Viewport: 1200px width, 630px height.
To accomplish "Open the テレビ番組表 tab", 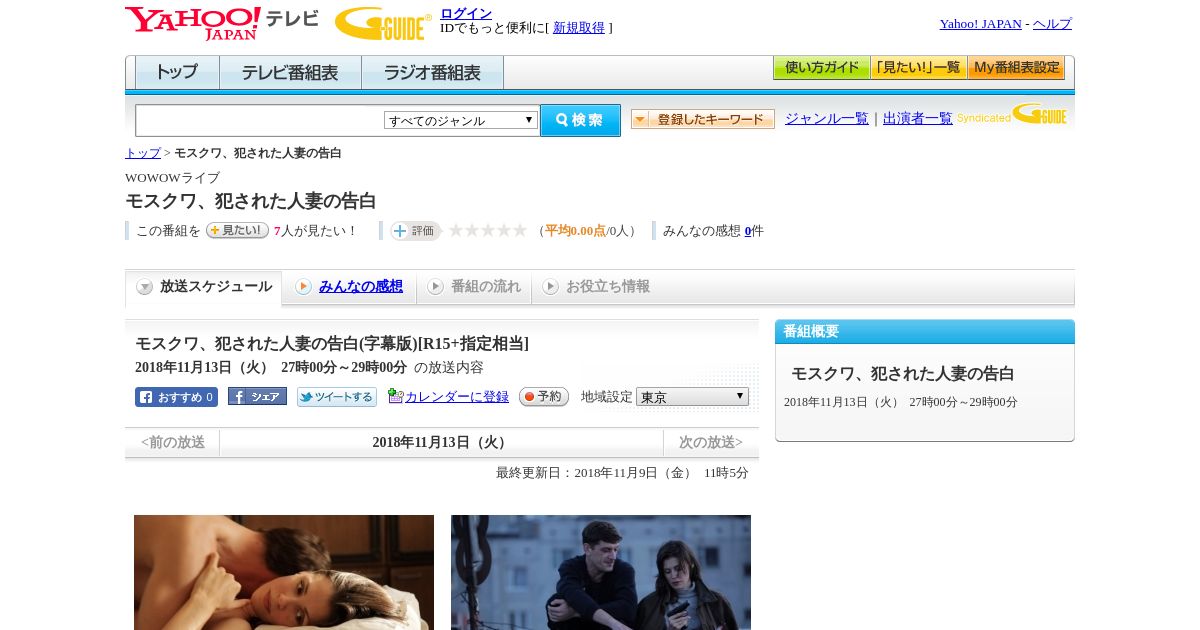I will click(290, 72).
